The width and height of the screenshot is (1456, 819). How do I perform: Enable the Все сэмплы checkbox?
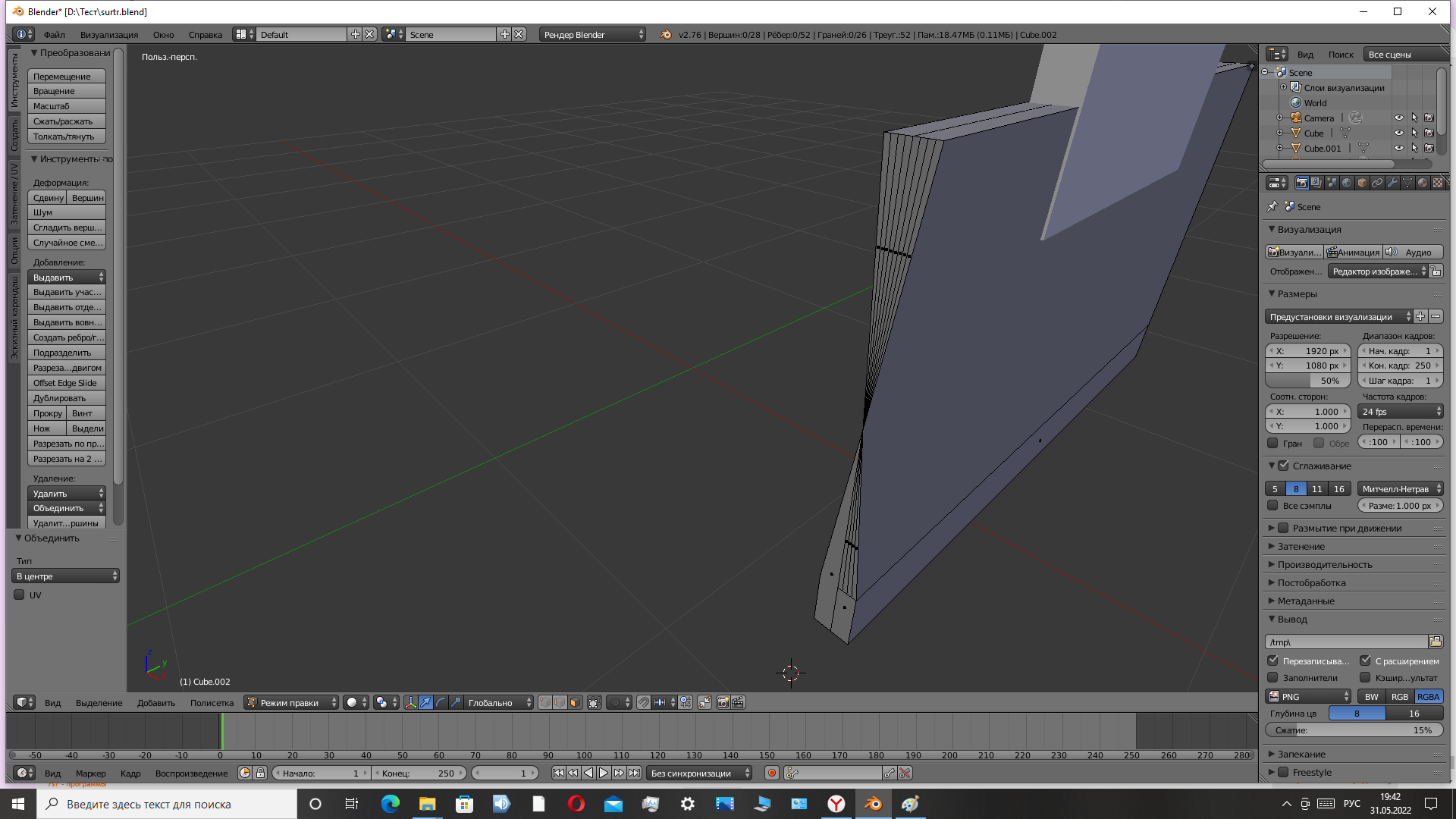[1273, 506]
